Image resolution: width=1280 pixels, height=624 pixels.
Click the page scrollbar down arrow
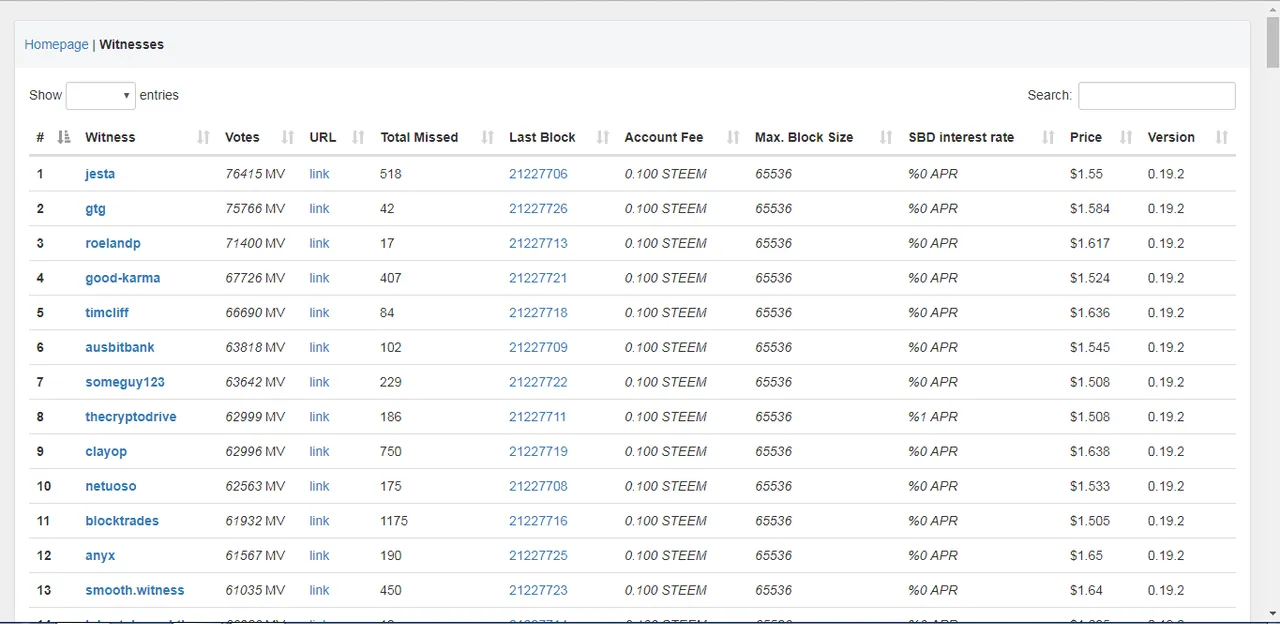pos(1272,614)
